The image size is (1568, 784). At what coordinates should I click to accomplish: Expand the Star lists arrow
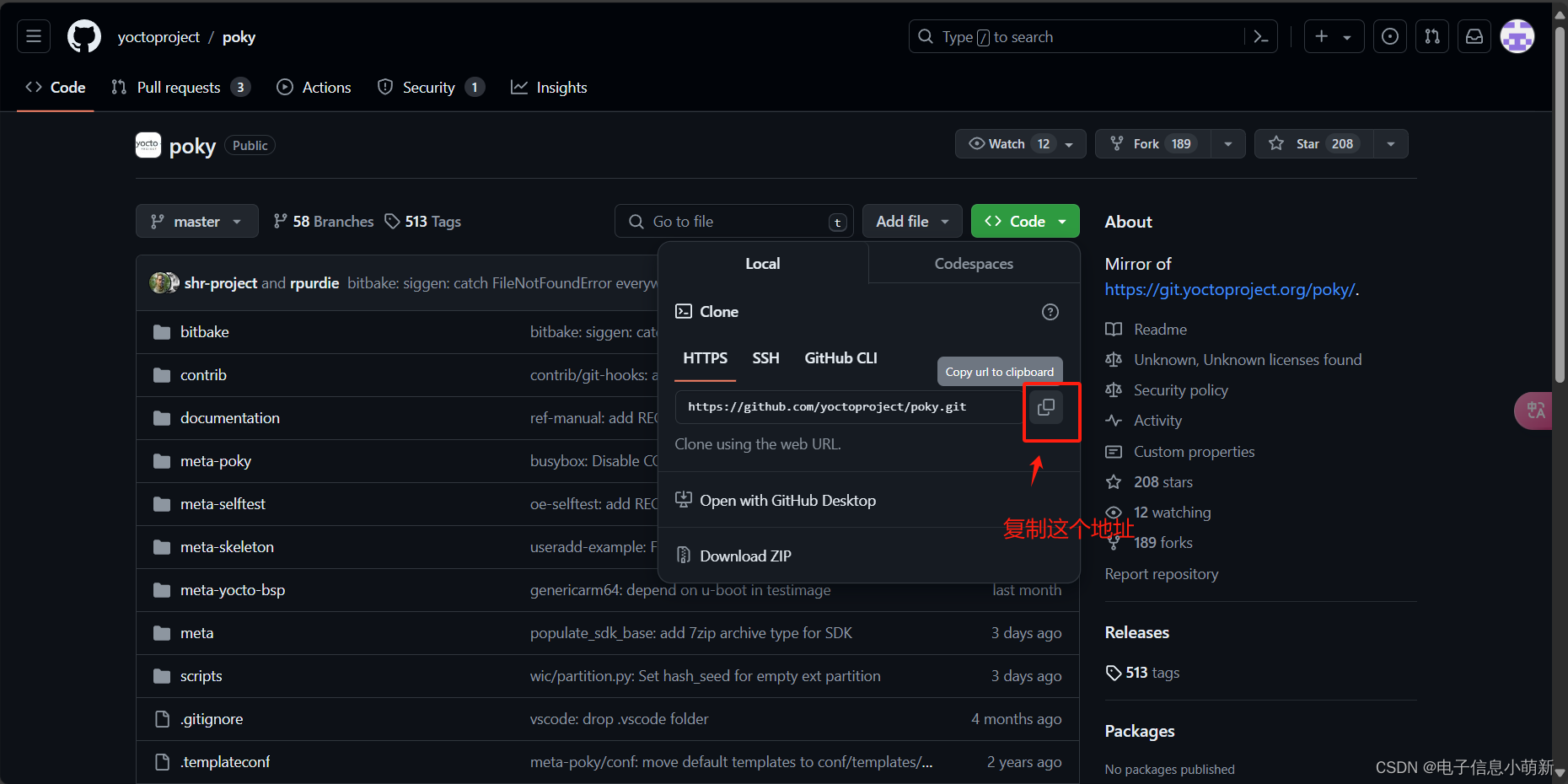click(x=1391, y=144)
